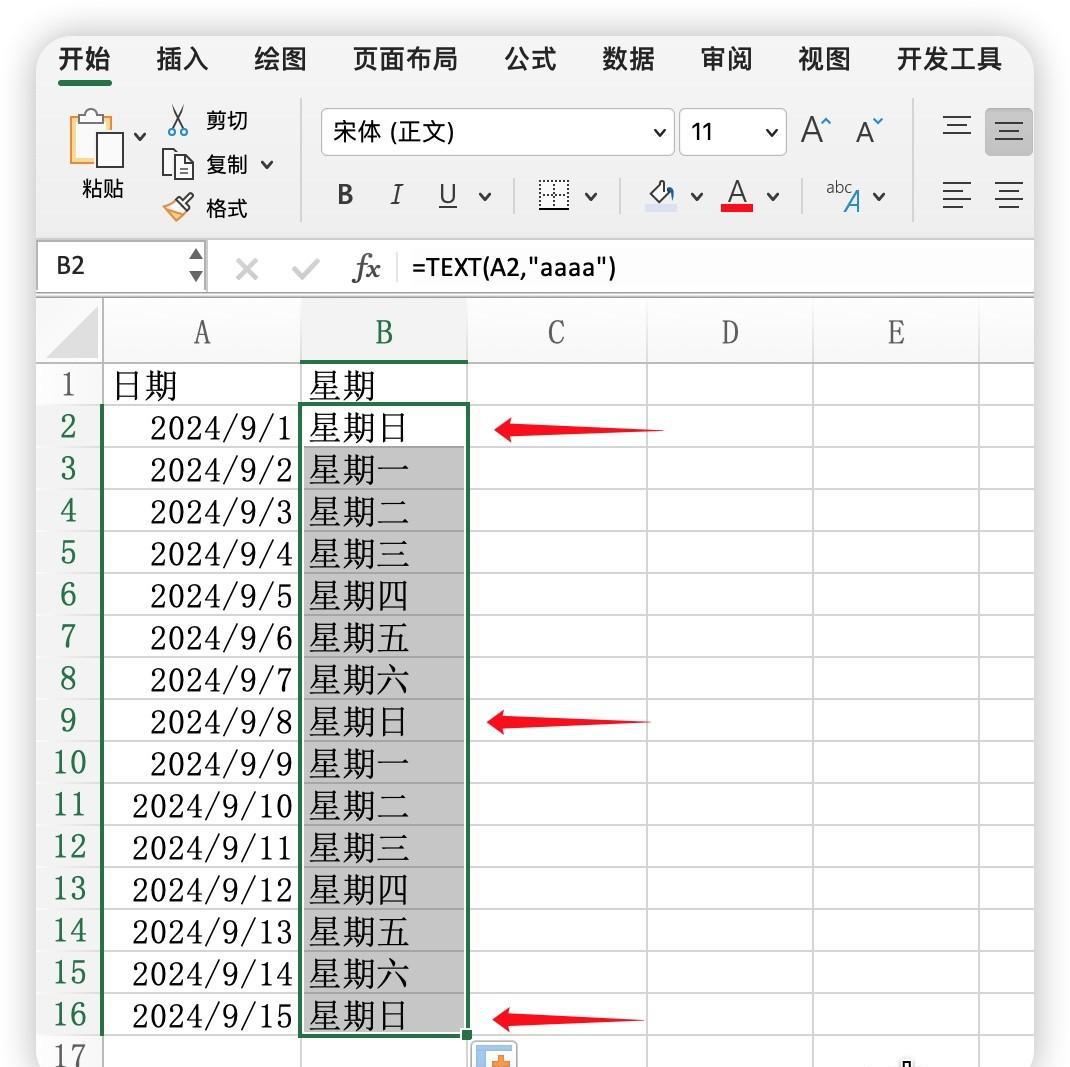Open the paste options dropdown arrow
The image size is (1070, 1067).
[141, 136]
